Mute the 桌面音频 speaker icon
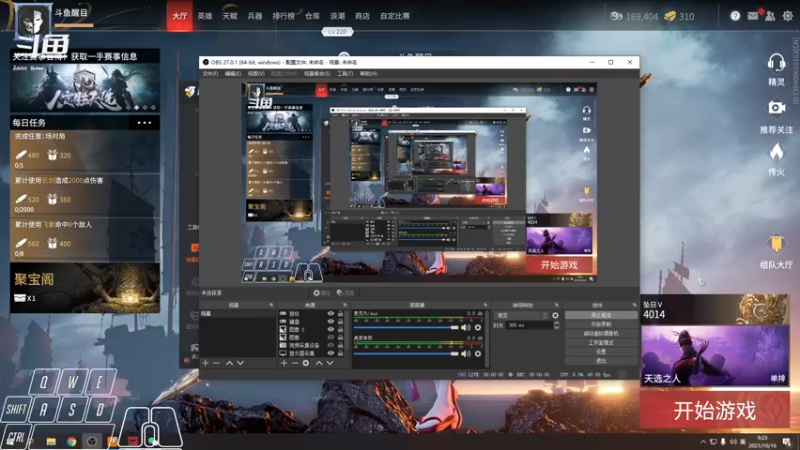The height and width of the screenshot is (450, 800). (465, 354)
